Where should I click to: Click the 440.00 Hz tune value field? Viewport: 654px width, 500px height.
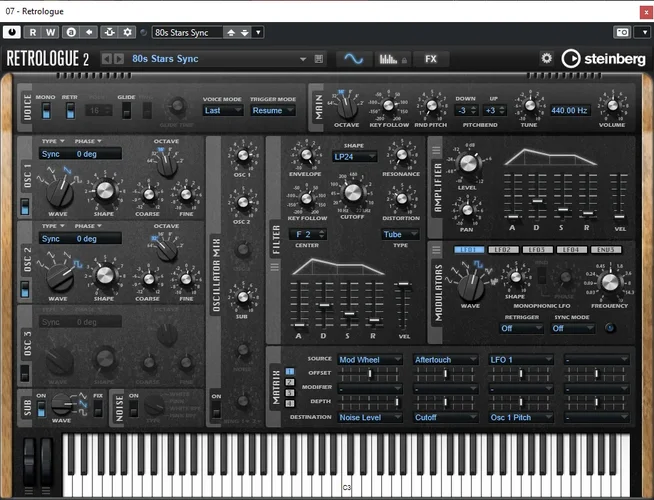click(x=570, y=110)
